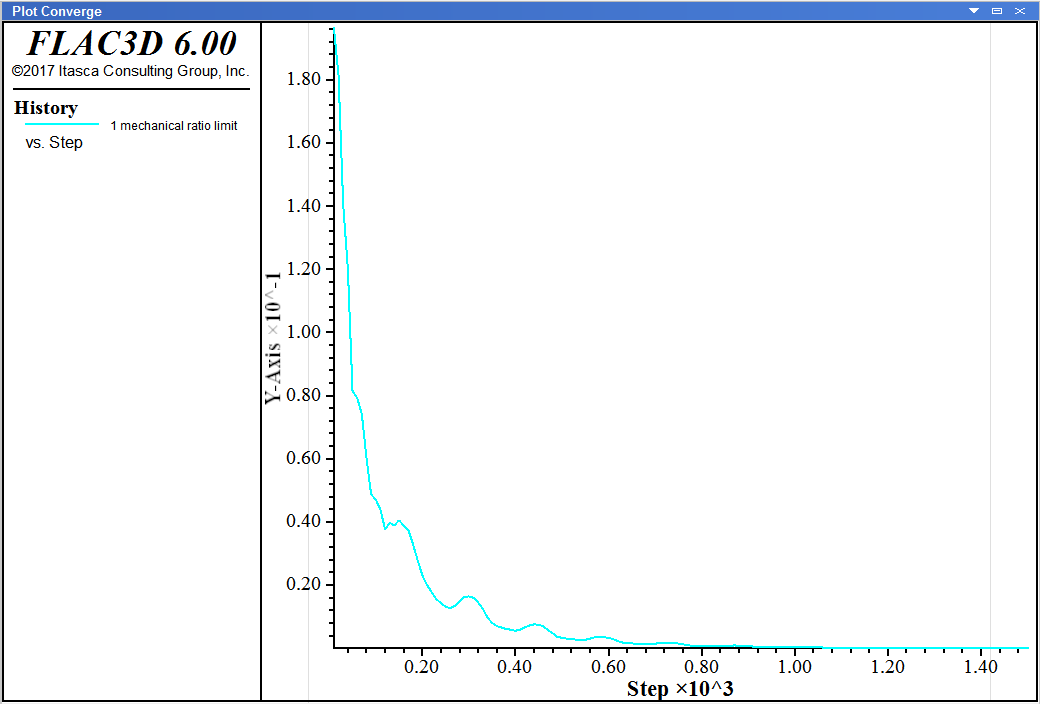This screenshot has width=1040, height=704.
Task: Click the 0.60 x-axis tick value
Action: [608, 667]
